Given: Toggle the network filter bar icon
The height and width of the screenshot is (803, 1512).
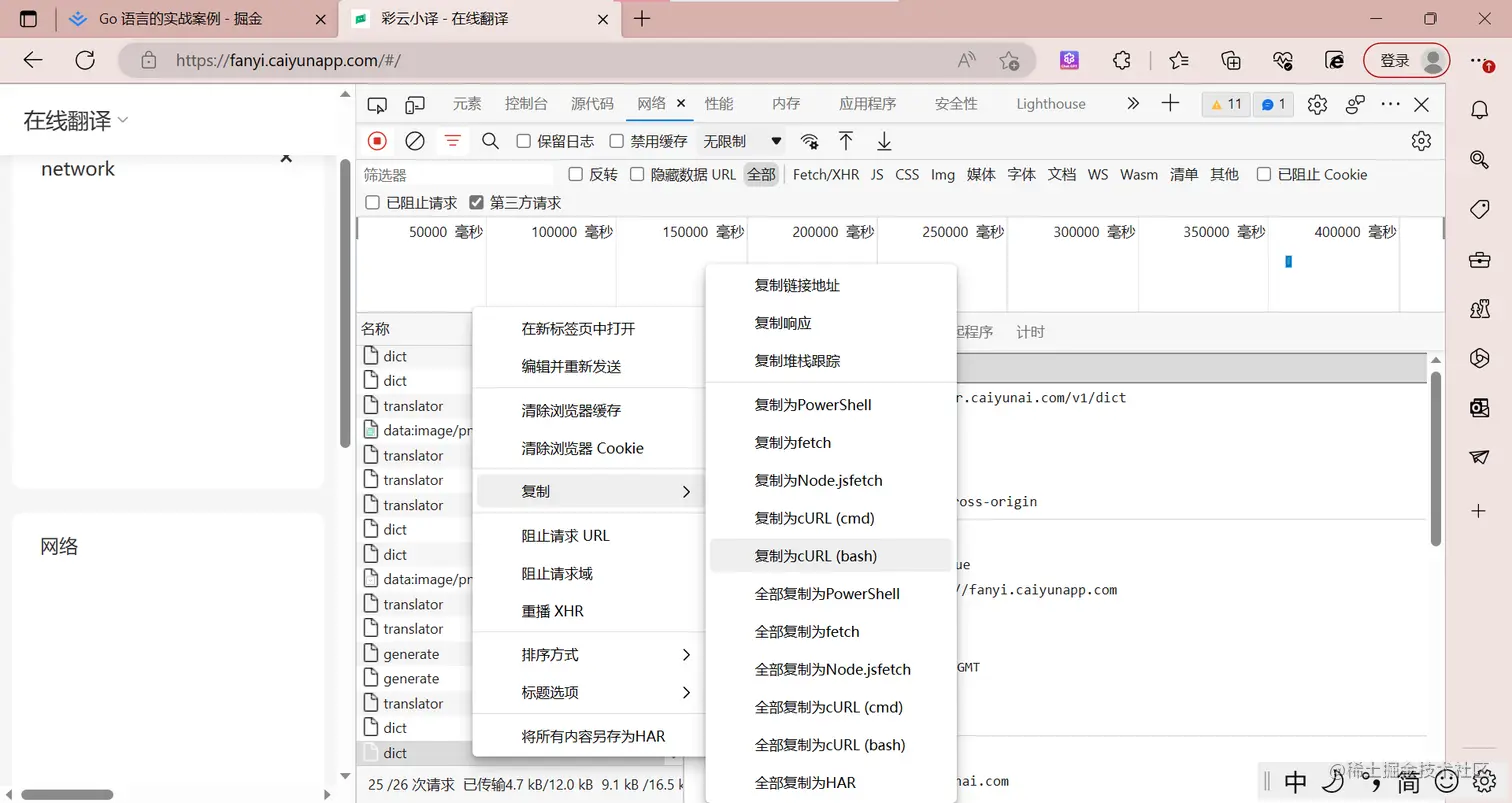Looking at the screenshot, I should [x=453, y=141].
